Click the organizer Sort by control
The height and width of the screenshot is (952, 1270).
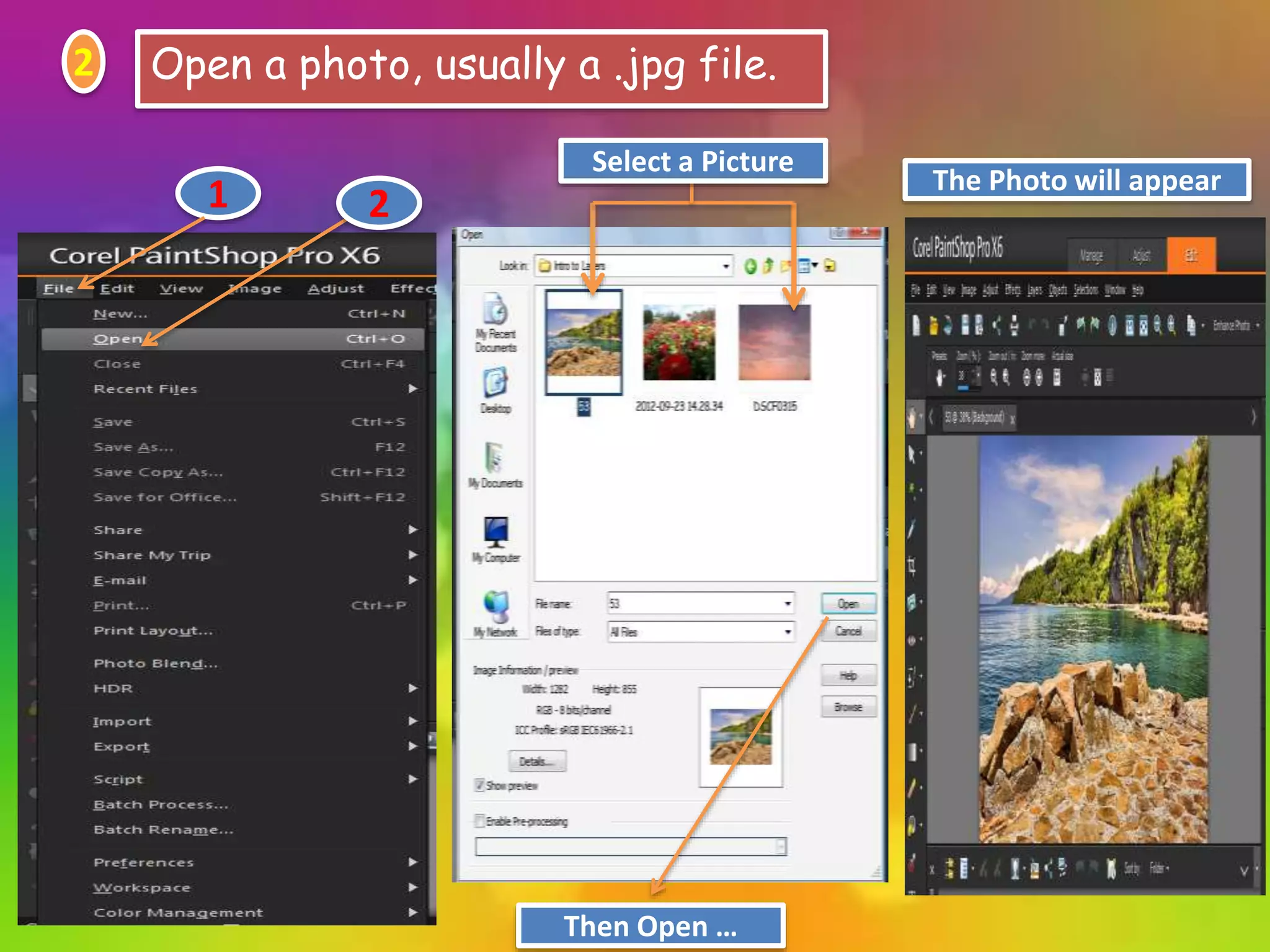1132,868
